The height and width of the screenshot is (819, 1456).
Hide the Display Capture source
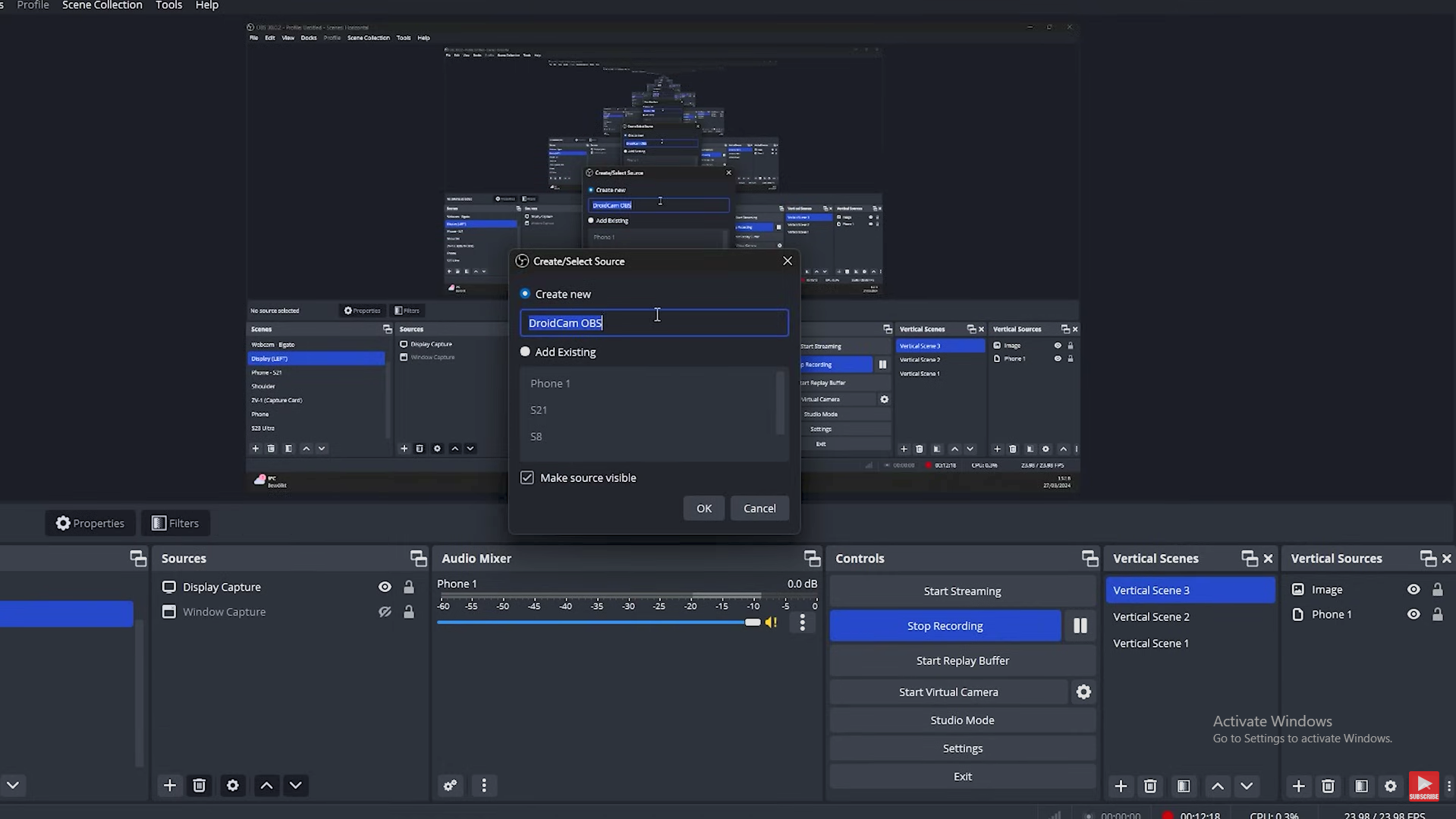tap(385, 587)
